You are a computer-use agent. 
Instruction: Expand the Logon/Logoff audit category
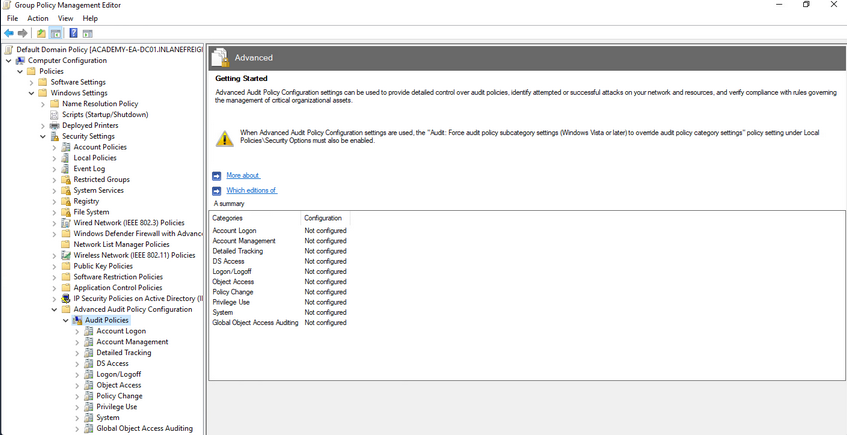(77, 374)
